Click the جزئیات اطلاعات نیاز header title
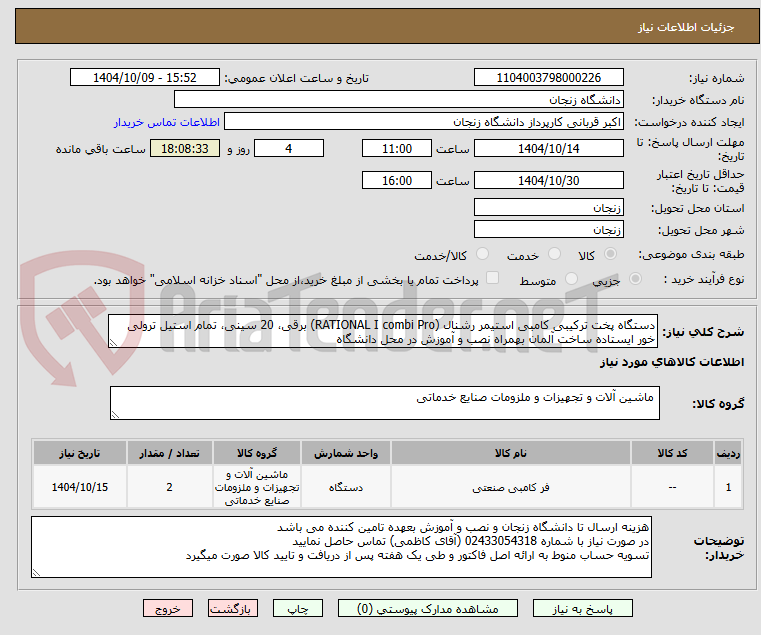Screen dimensions: 761x635 [x=685, y=27]
